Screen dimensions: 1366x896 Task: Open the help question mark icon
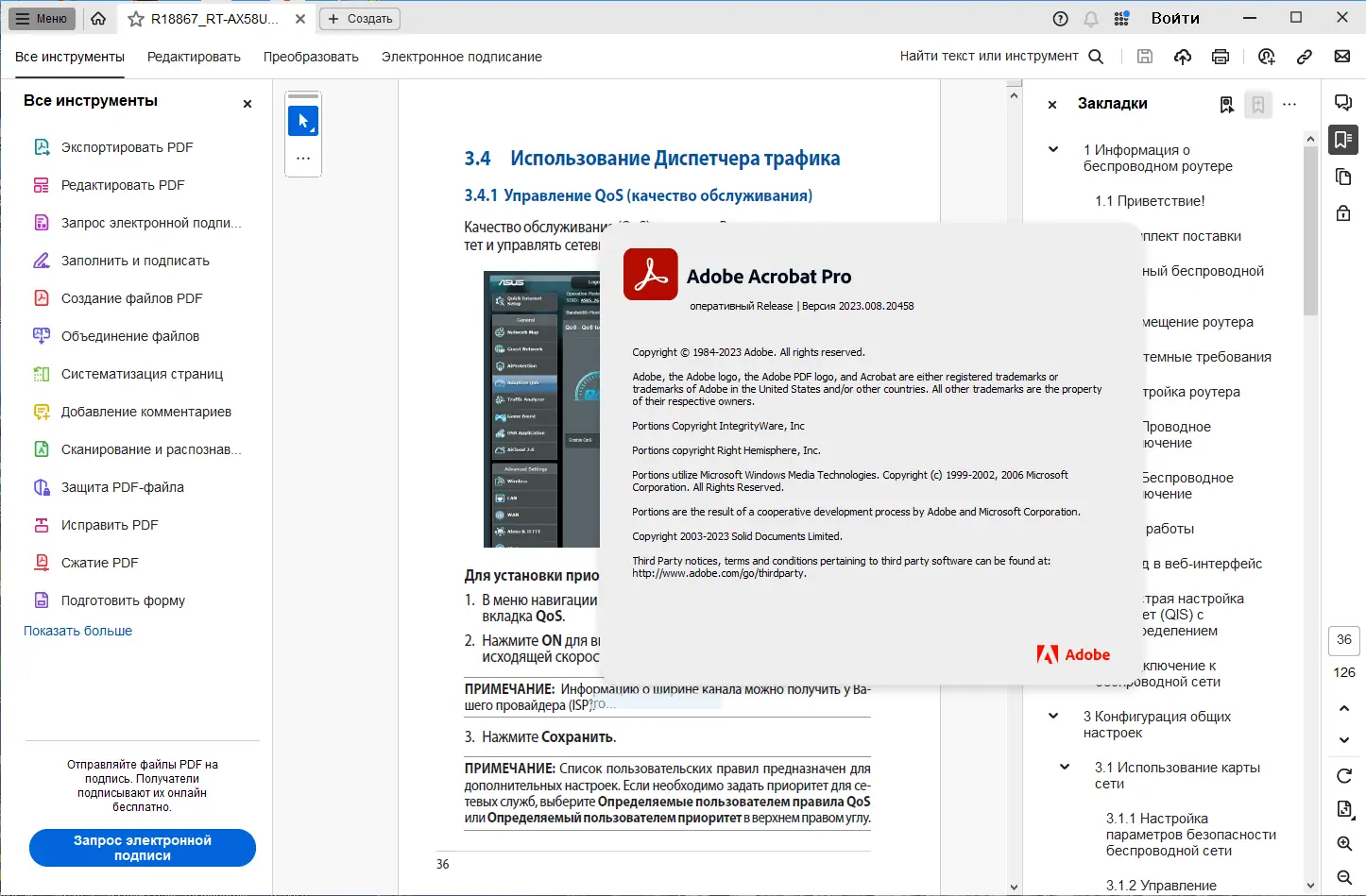point(1061,18)
